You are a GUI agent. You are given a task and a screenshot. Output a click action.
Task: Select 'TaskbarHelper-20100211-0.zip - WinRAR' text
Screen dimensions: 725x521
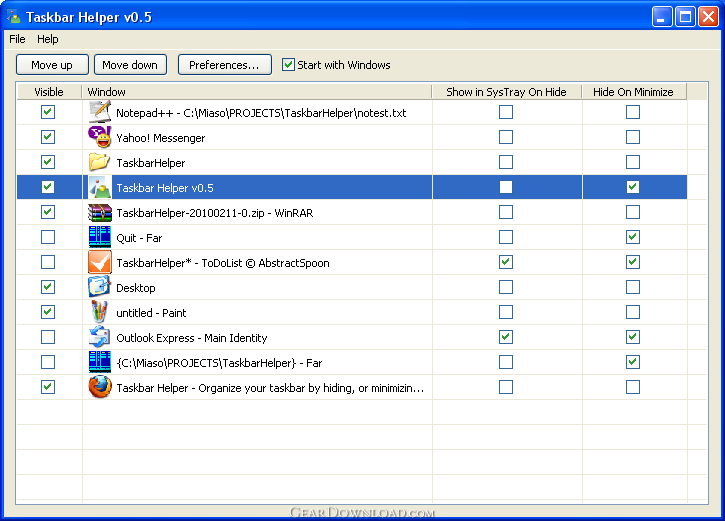(x=215, y=213)
